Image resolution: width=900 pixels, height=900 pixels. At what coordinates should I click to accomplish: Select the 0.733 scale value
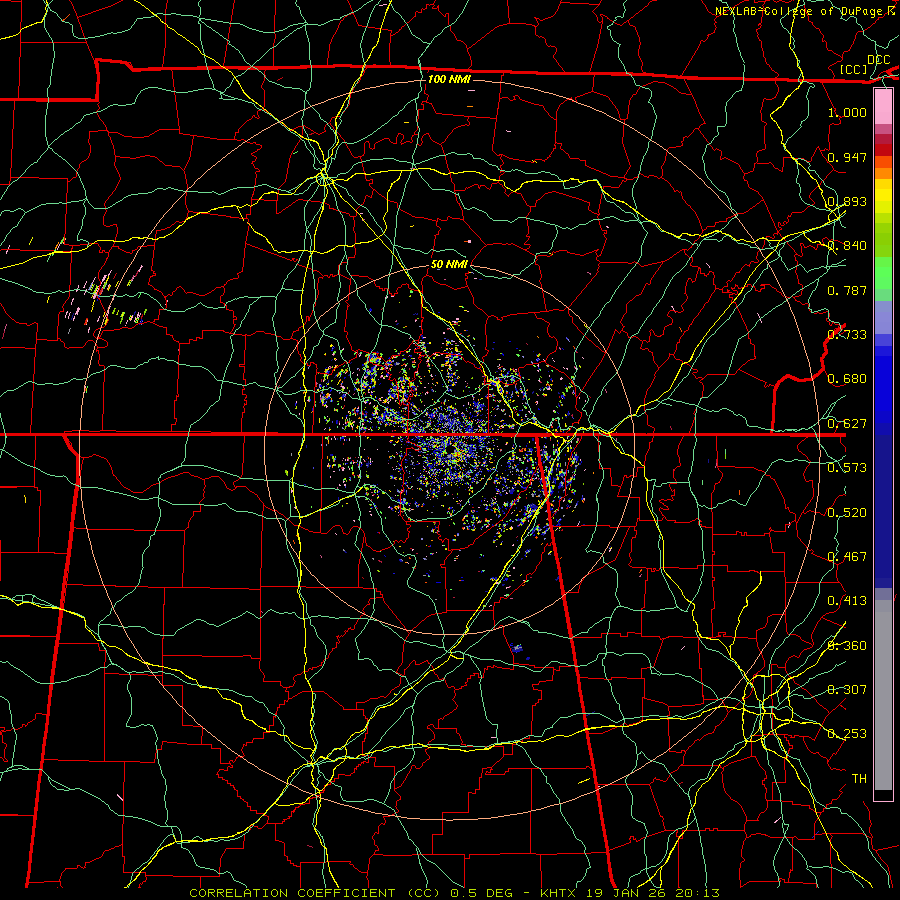[x=847, y=335]
